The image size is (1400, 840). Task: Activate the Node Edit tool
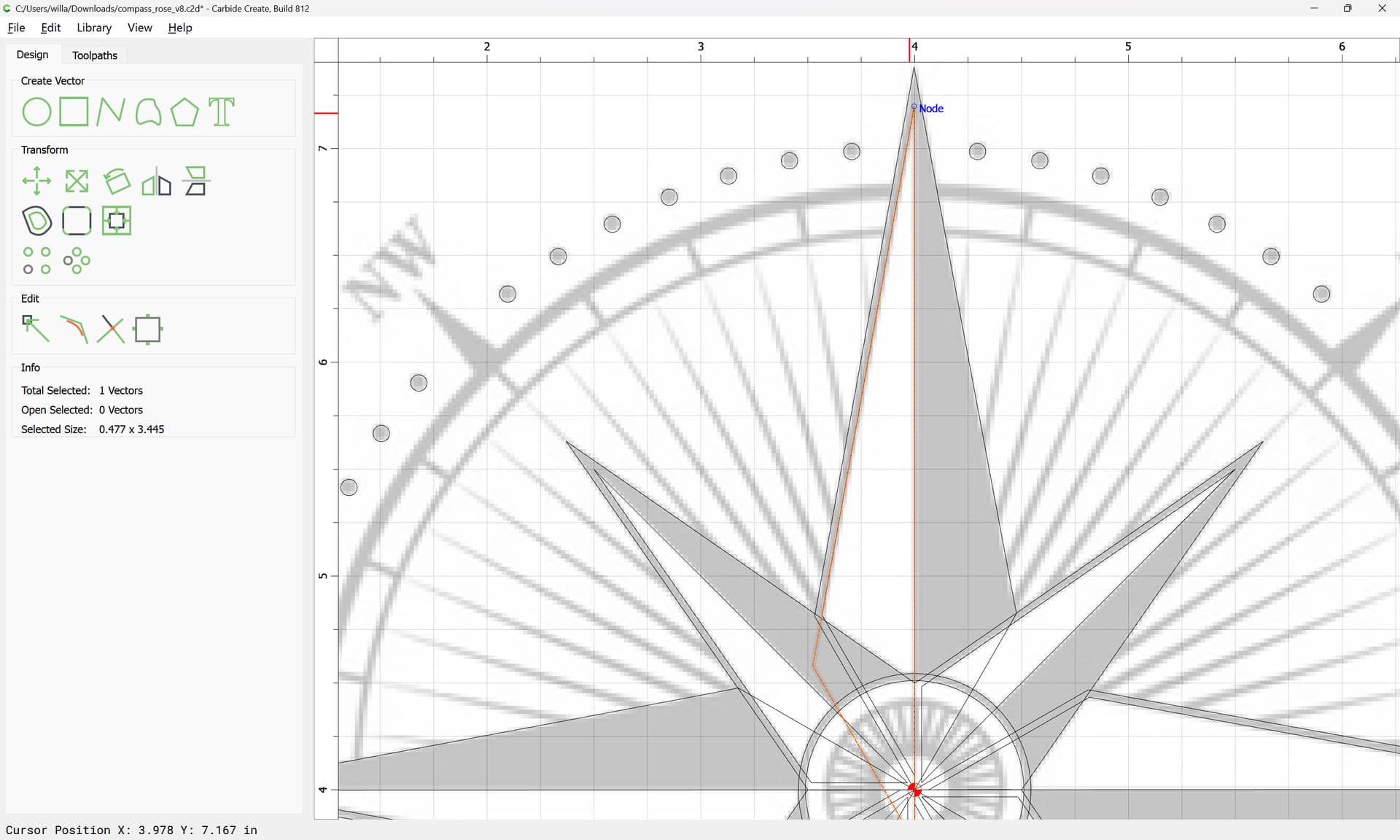[36, 329]
